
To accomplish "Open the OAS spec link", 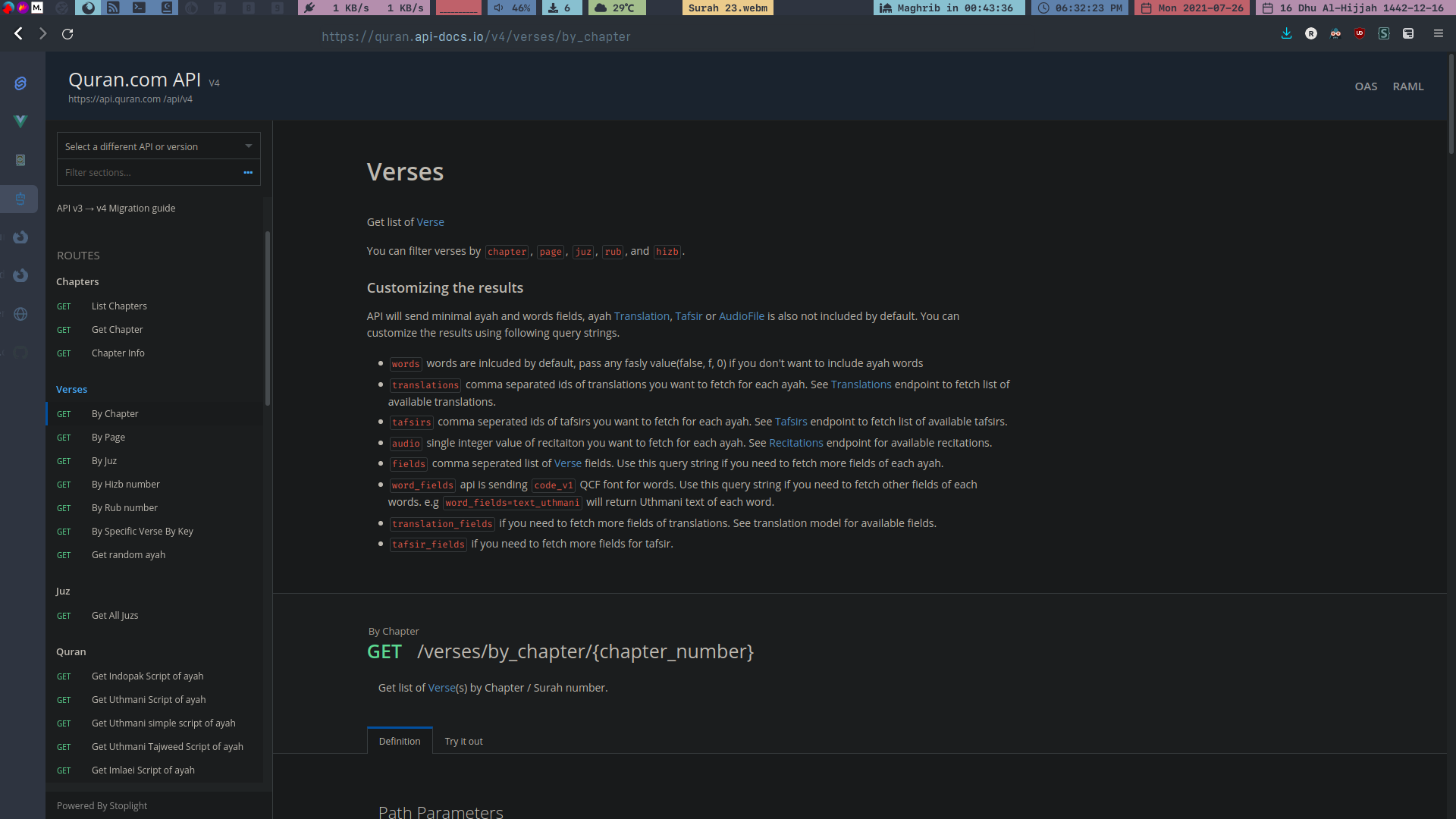I will coord(1366,86).
